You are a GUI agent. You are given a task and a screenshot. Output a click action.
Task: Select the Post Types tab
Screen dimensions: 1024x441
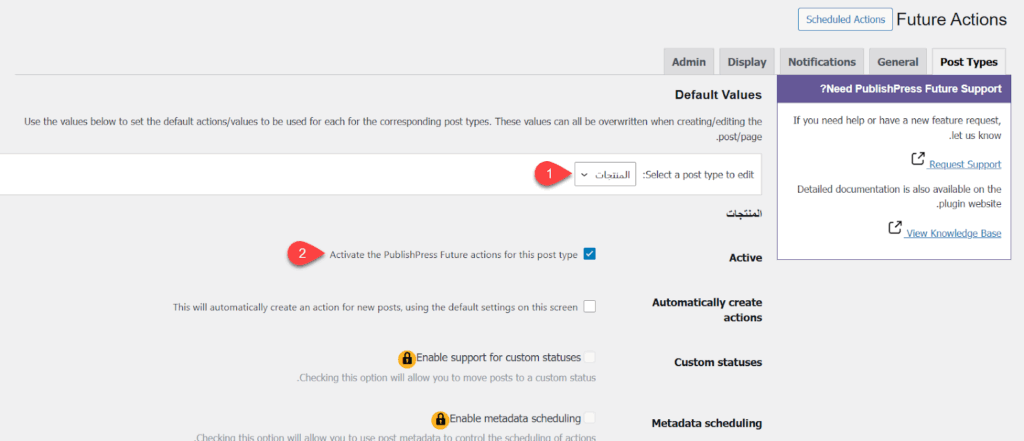click(968, 61)
